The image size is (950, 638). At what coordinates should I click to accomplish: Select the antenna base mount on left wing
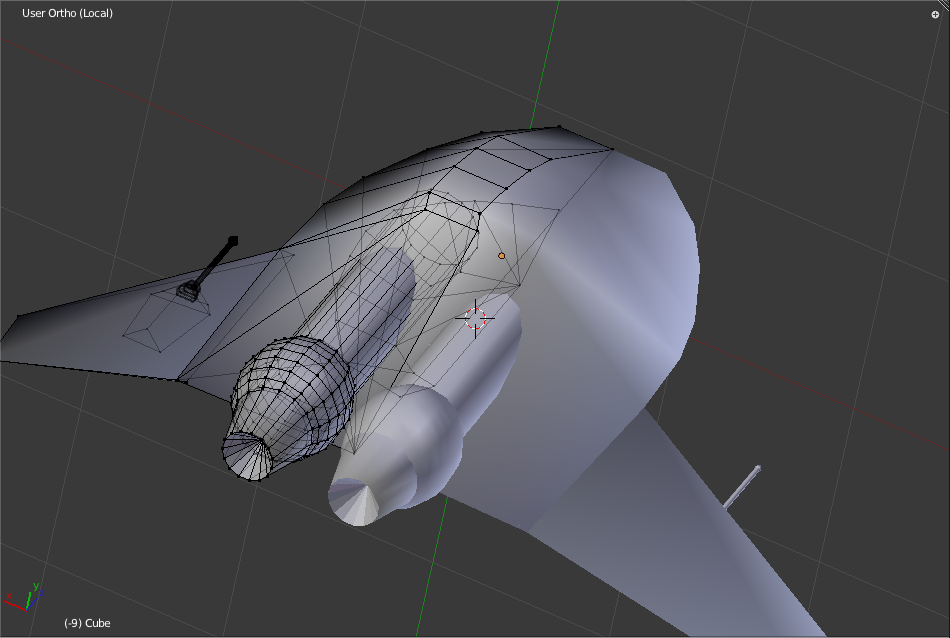(x=188, y=291)
